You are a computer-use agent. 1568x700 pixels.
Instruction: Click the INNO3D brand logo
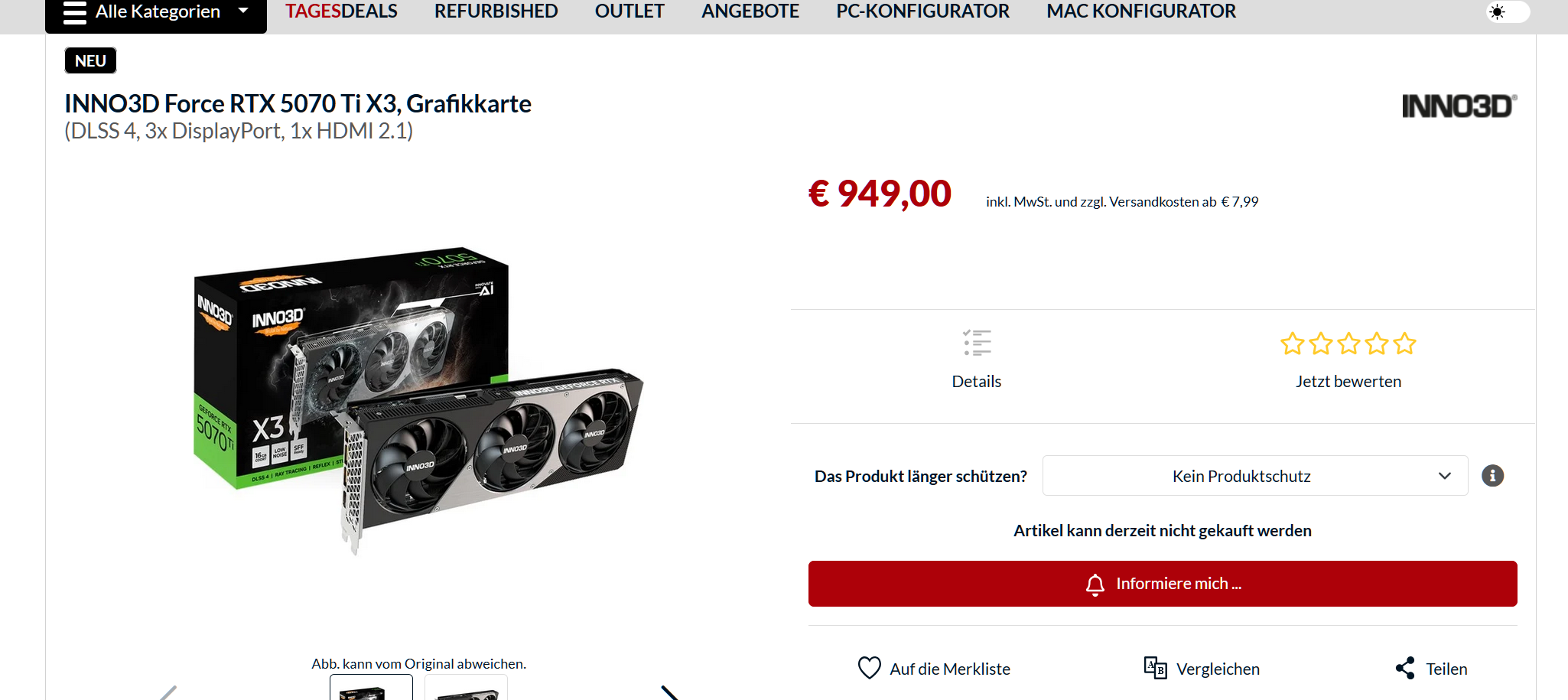[x=1459, y=106]
